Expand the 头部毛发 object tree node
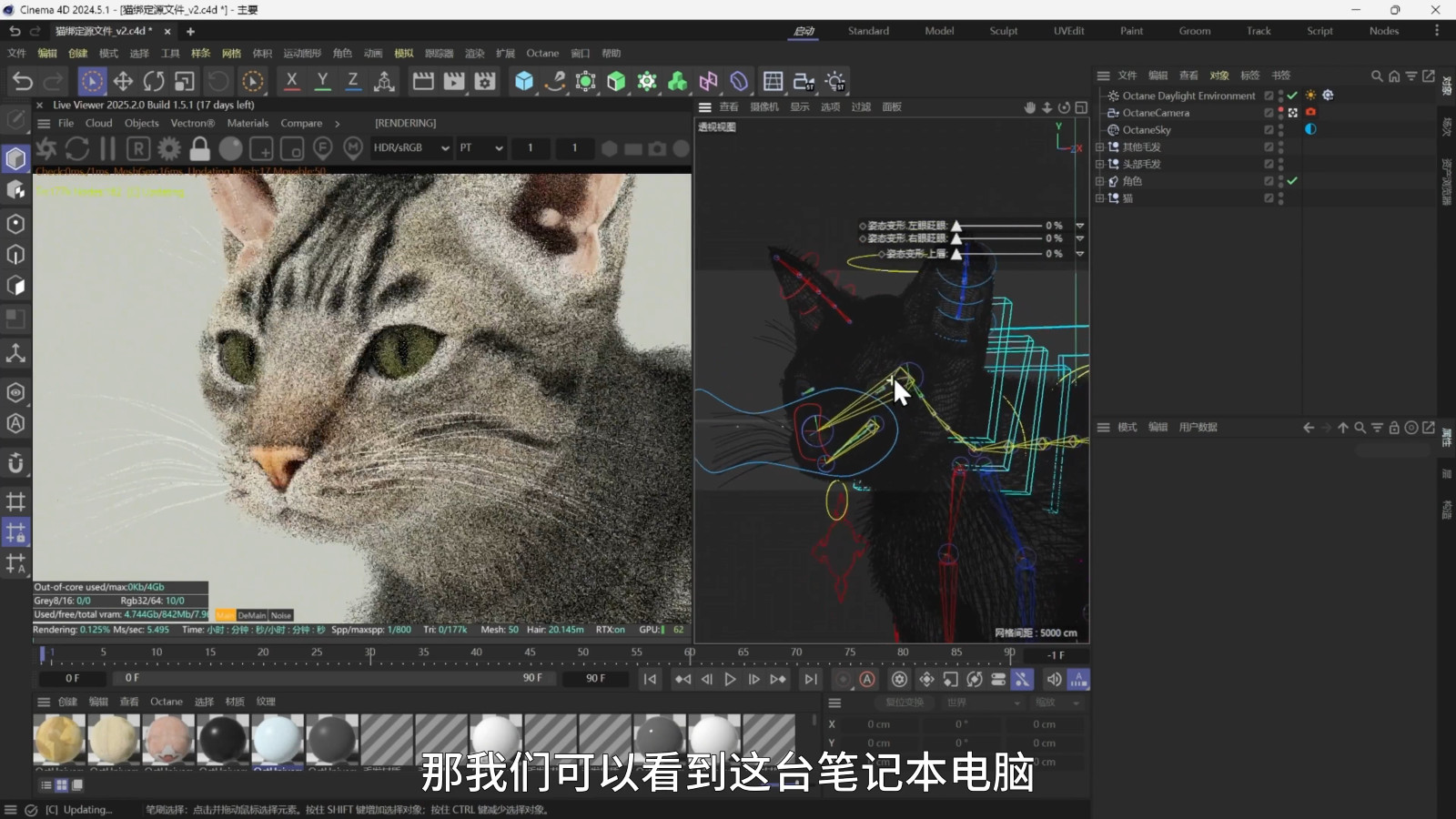Screen dimensions: 1456x819 [1099, 165]
